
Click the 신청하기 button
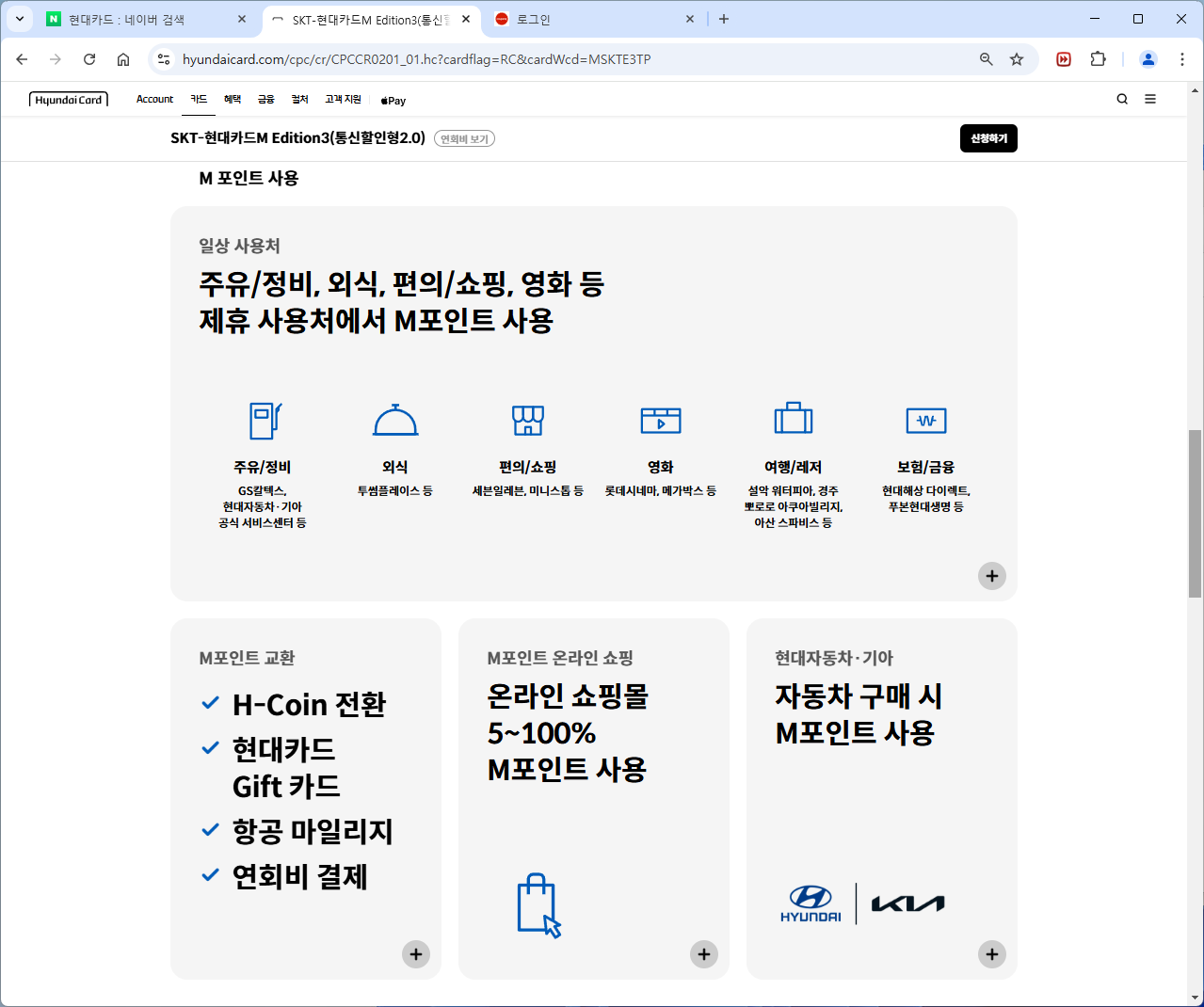988,138
